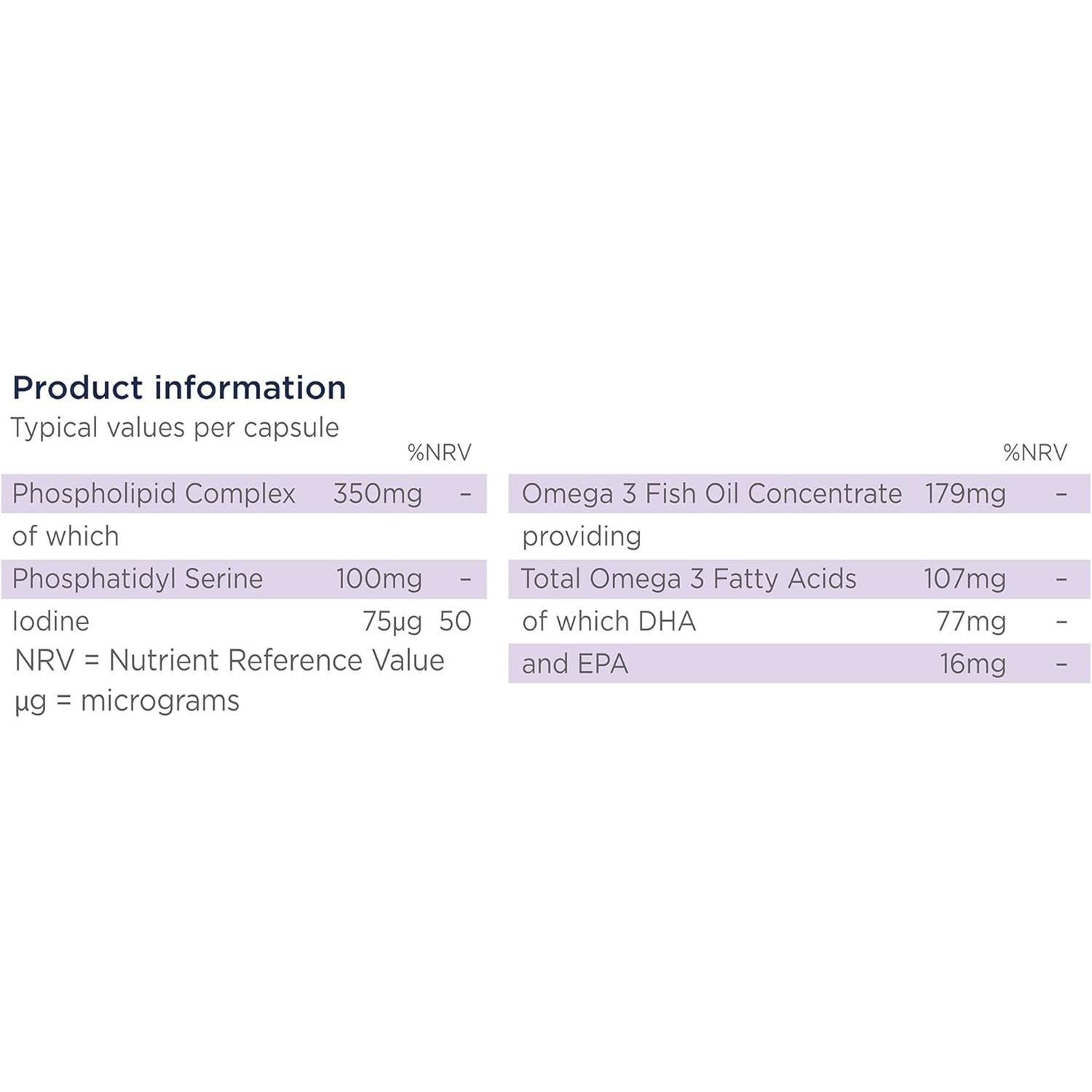Viewport: 1092px width, 1092px height.
Task: Click the NRV = Nutrient Reference Value note
Action: 229,660
